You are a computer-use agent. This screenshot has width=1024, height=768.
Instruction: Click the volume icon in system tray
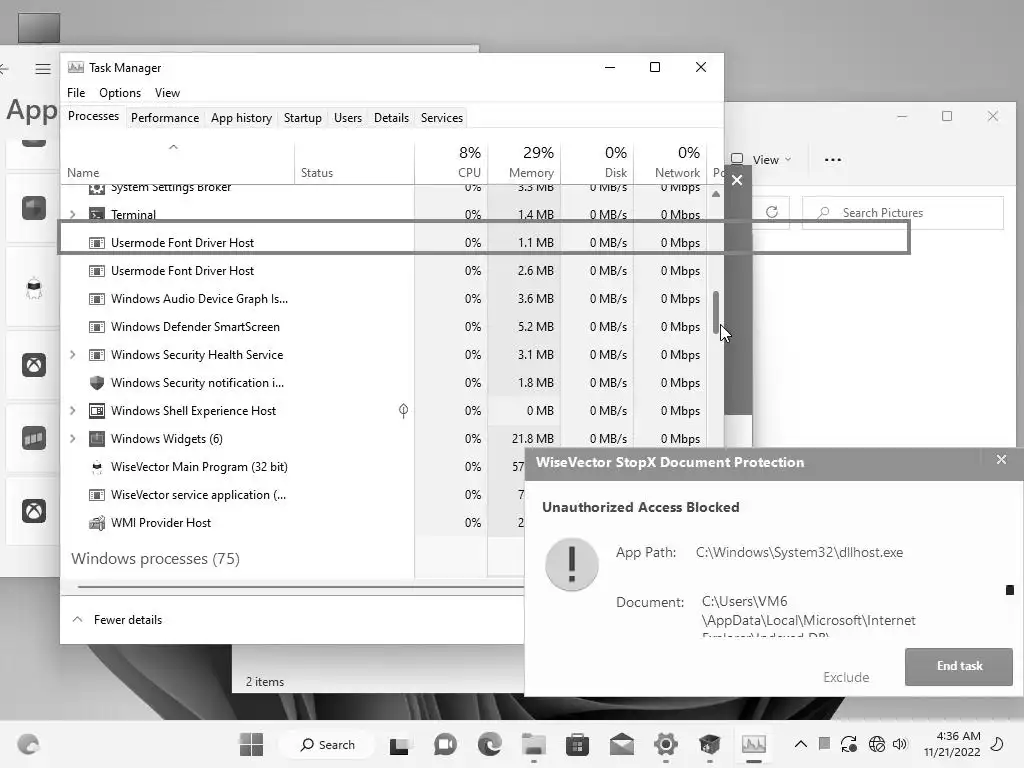coord(900,744)
